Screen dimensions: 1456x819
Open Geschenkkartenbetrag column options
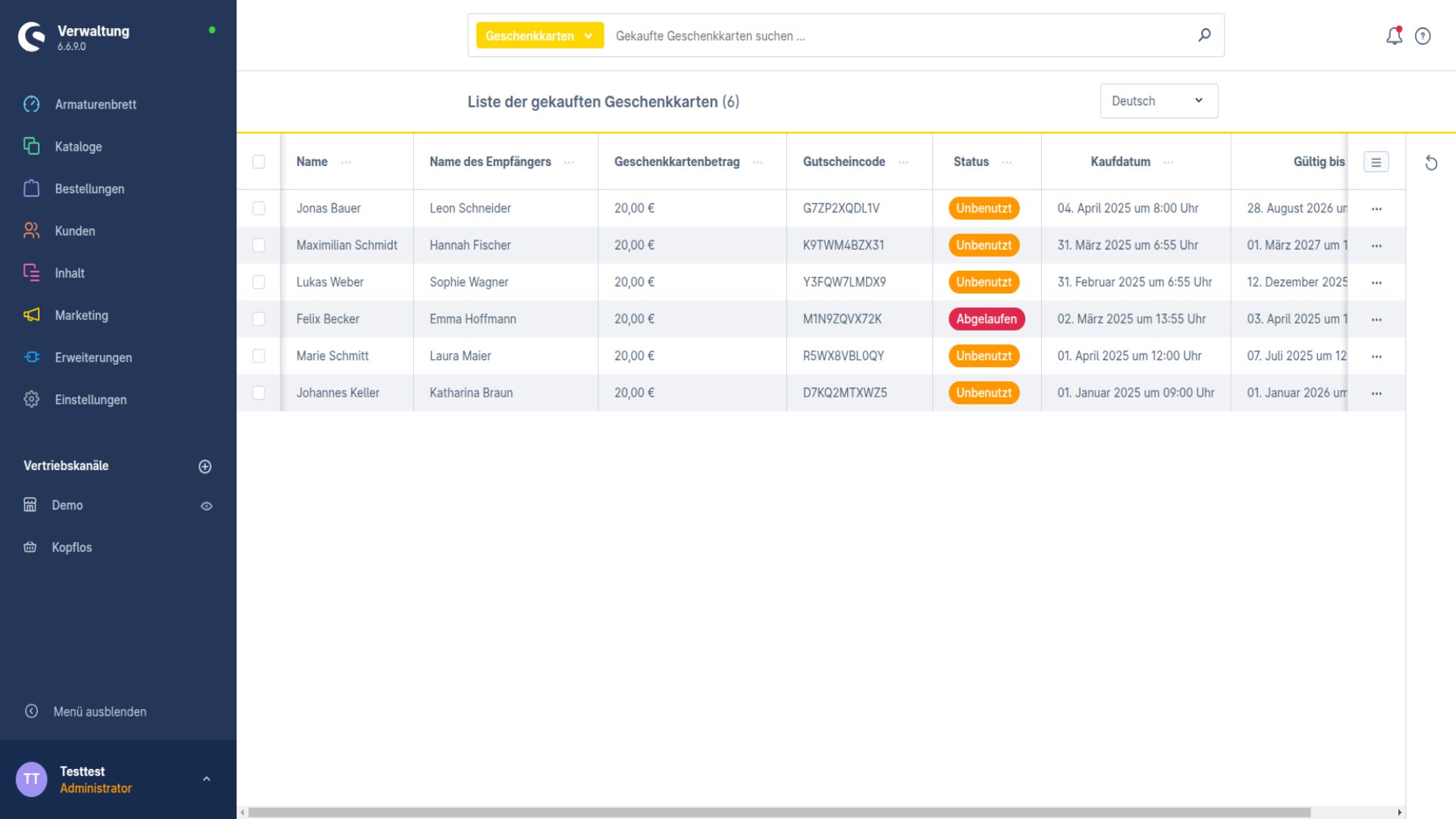tap(757, 162)
